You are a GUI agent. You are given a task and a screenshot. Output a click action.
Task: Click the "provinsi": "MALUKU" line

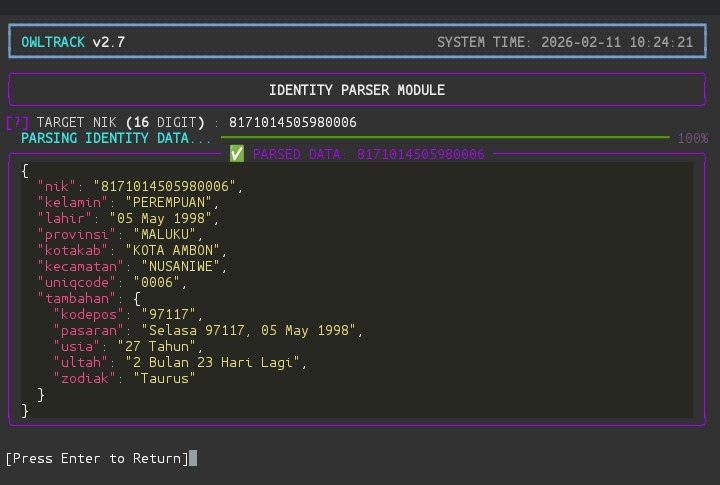click(x=120, y=235)
